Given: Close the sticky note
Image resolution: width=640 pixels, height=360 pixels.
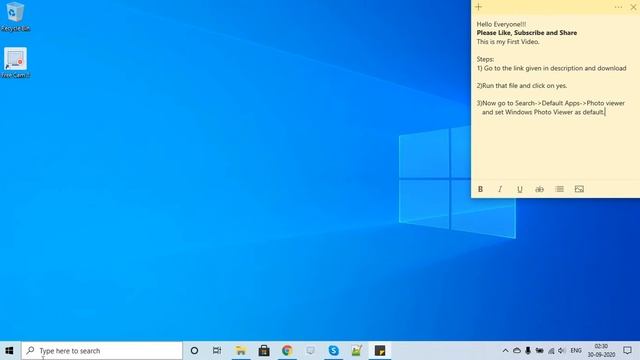Looking at the screenshot, I should [633, 7].
